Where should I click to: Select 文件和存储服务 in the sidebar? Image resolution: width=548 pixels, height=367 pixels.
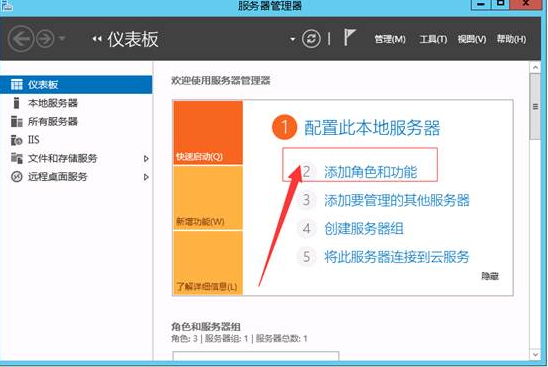tap(76, 158)
